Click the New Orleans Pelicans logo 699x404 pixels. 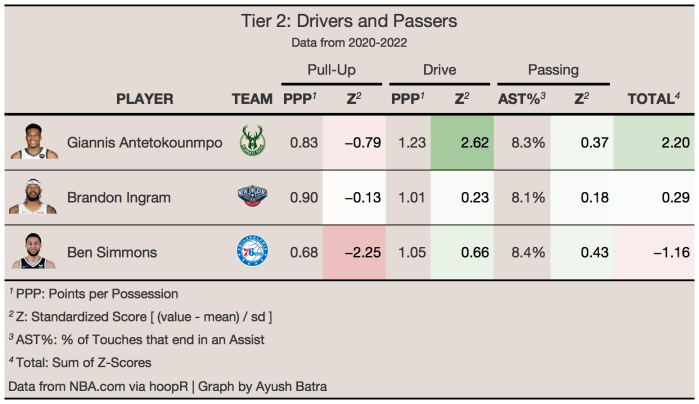(x=252, y=198)
